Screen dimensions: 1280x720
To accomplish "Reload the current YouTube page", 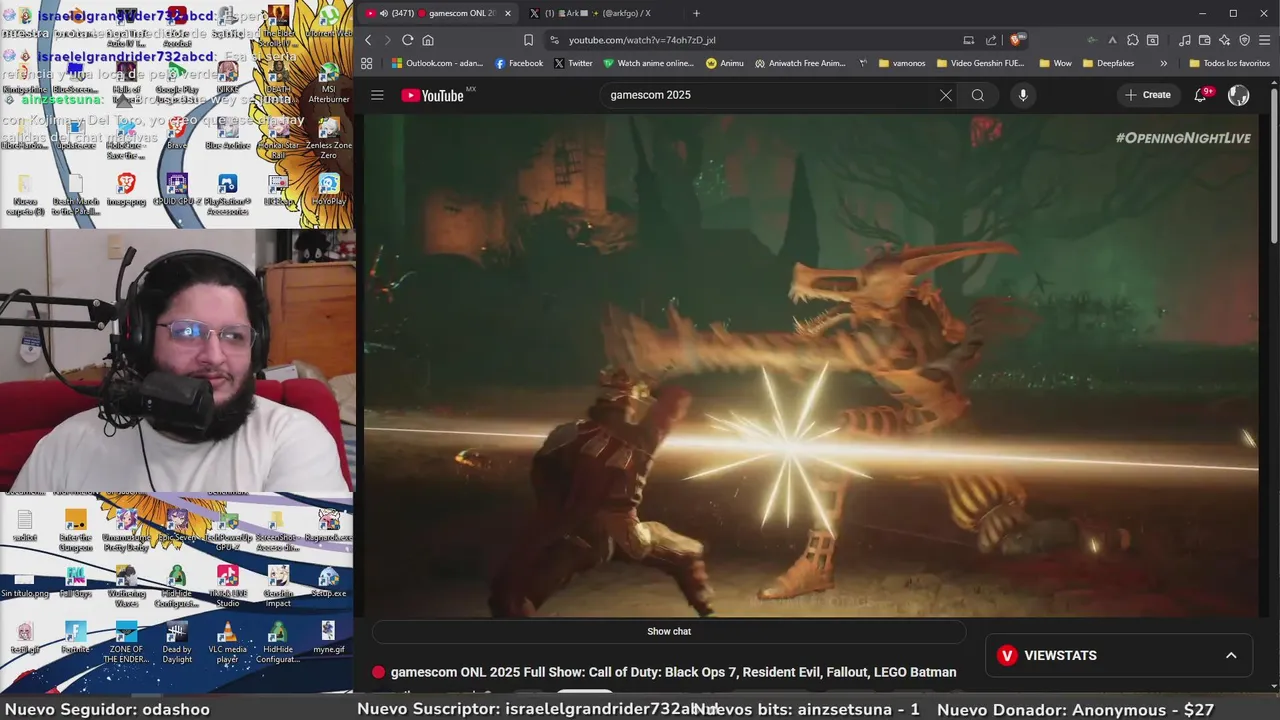I will 407,40.
